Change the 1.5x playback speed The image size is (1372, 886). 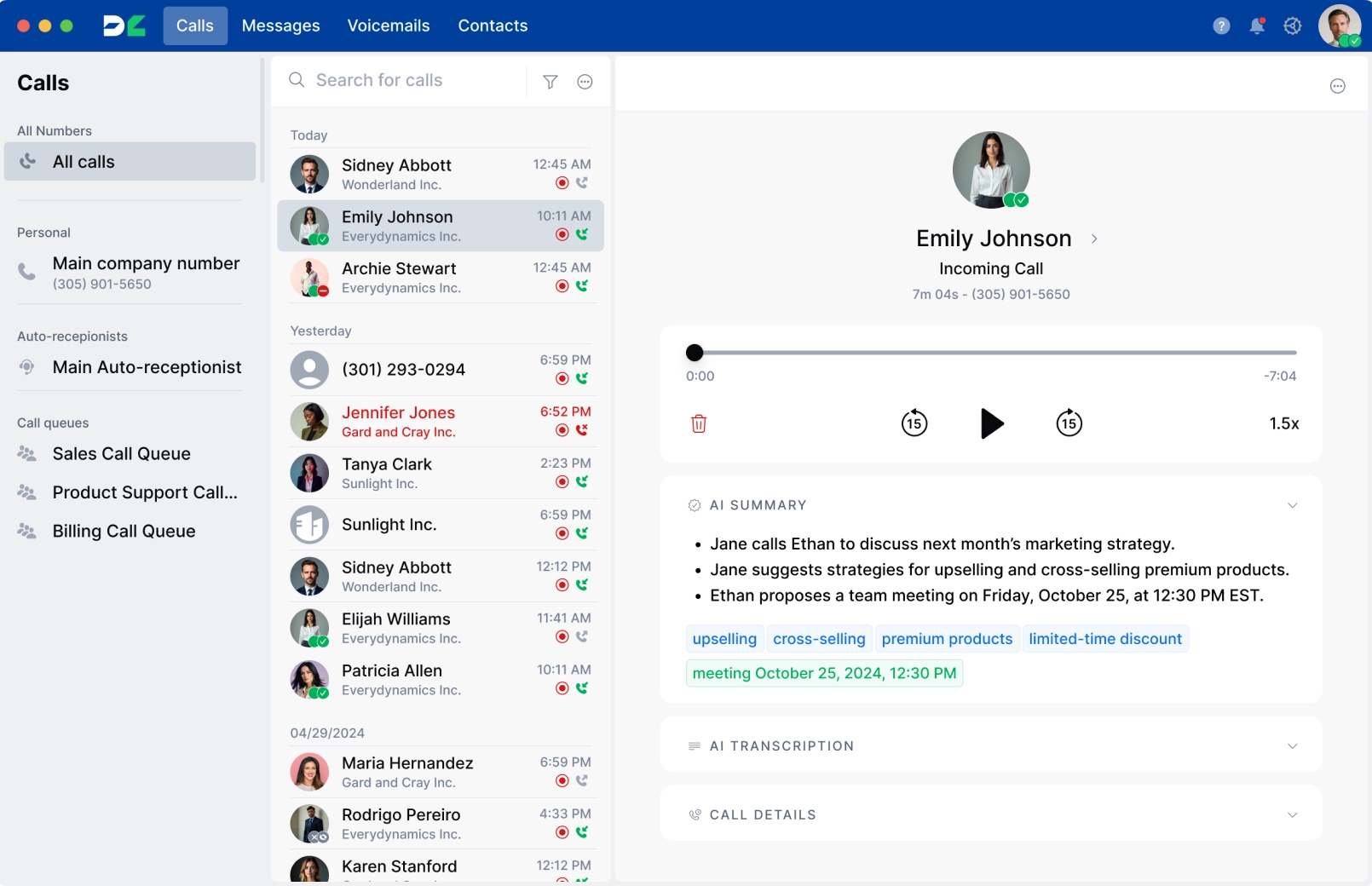point(1283,423)
